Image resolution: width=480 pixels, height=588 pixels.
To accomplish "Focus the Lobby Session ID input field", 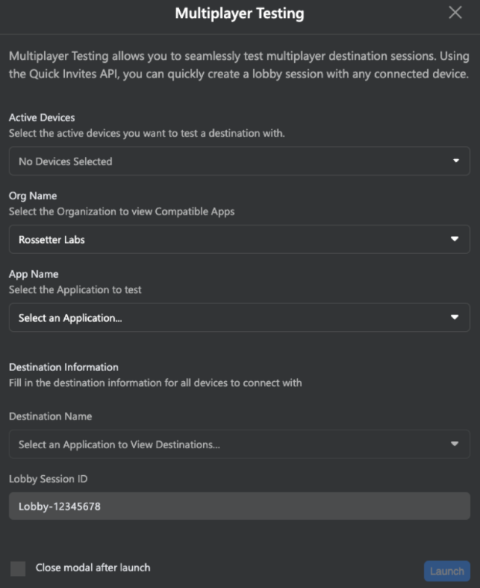I will [x=239, y=506].
